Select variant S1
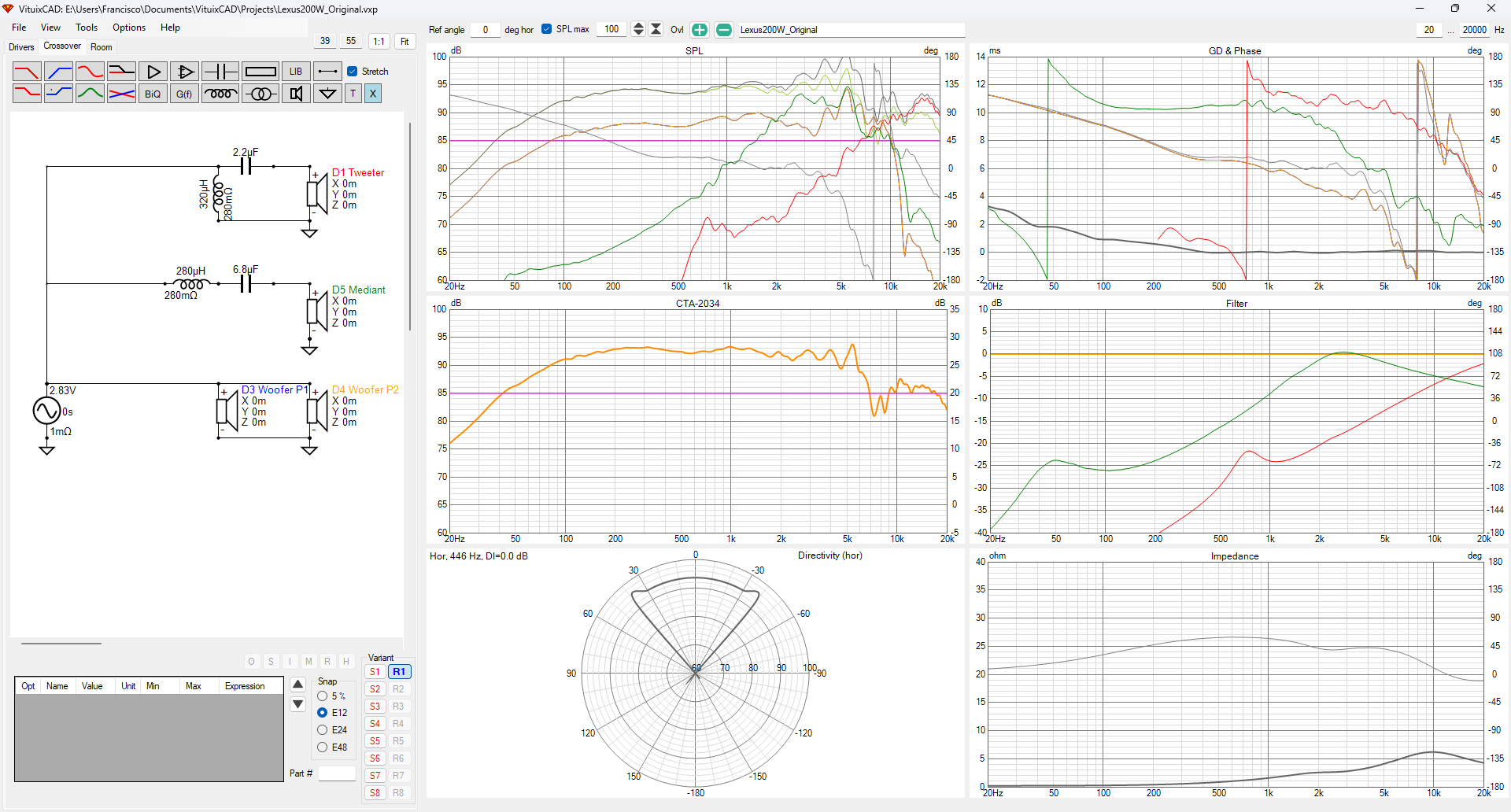Image resolution: width=1511 pixels, height=812 pixels. [375, 672]
